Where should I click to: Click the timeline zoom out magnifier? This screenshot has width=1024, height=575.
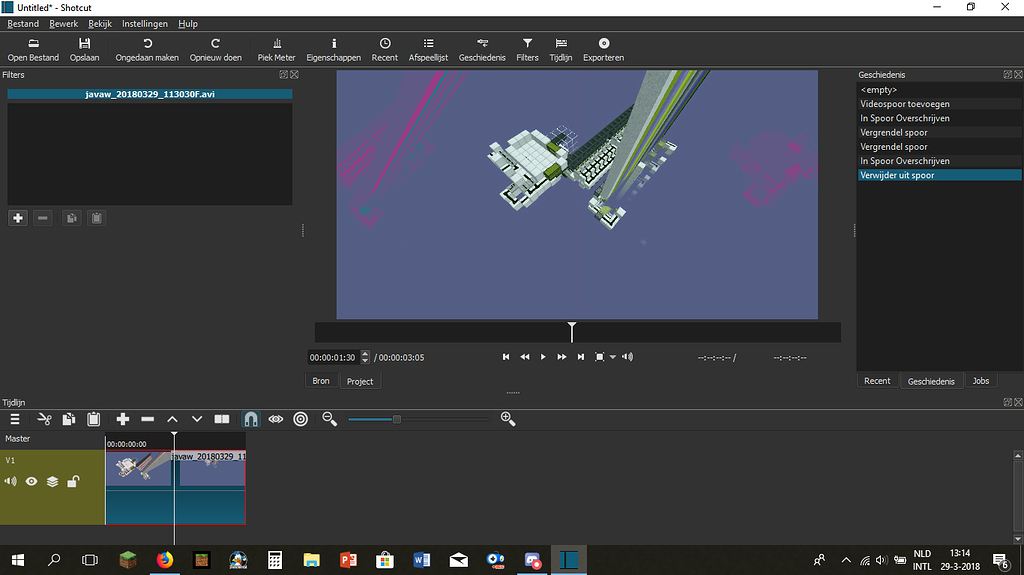[x=330, y=419]
